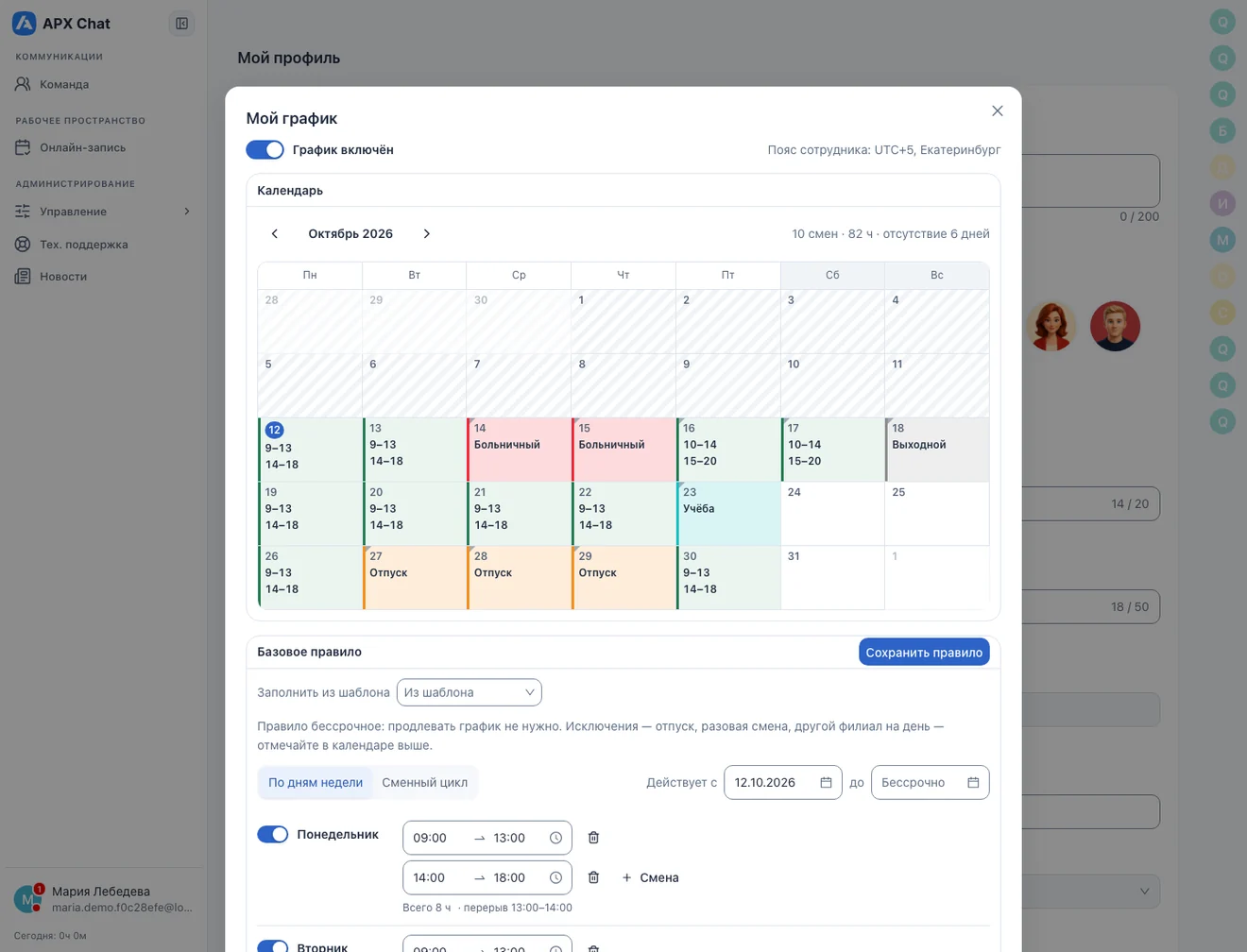Click the APX Chat logo icon
Screen dimensions: 1247x952
tap(24, 24)
